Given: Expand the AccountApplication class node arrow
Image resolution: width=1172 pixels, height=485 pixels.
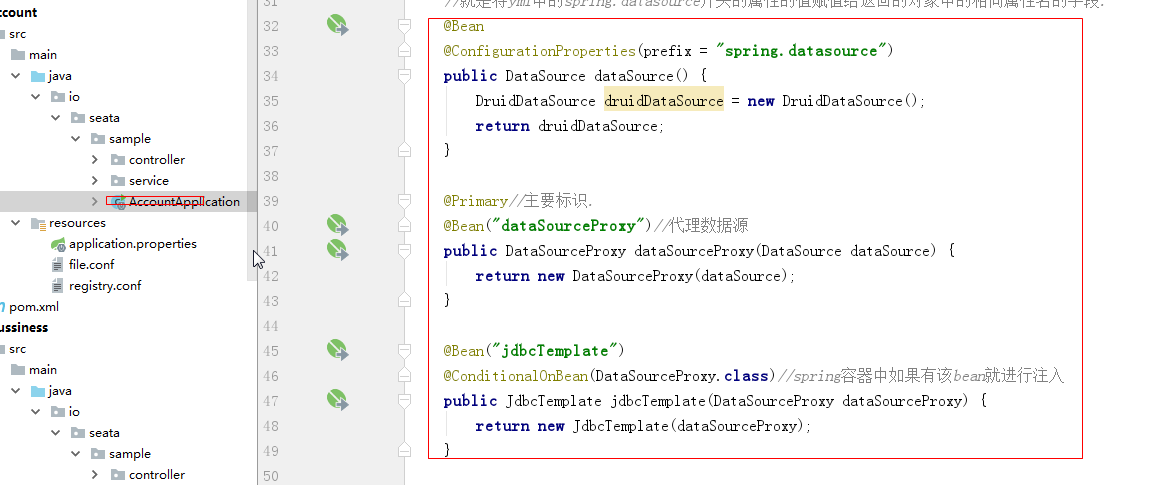Looking at the screenshot, I should [x=95, y=202].
